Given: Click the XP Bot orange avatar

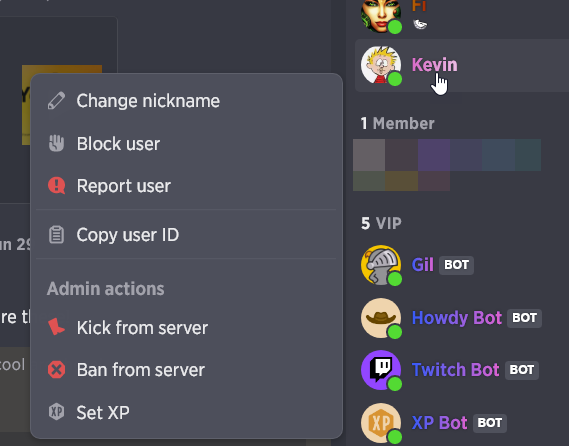Looking at the screenshot, I should coord(381,423).
